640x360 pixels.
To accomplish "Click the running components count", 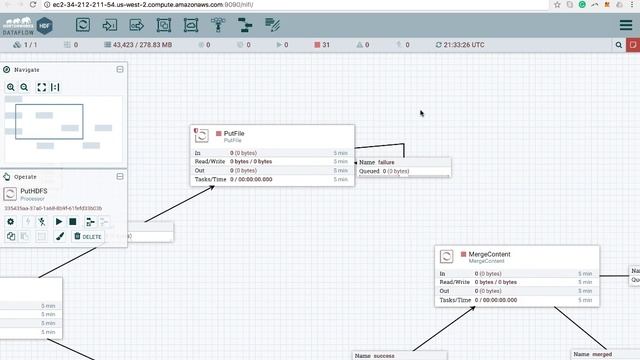I will coord(282,45).
